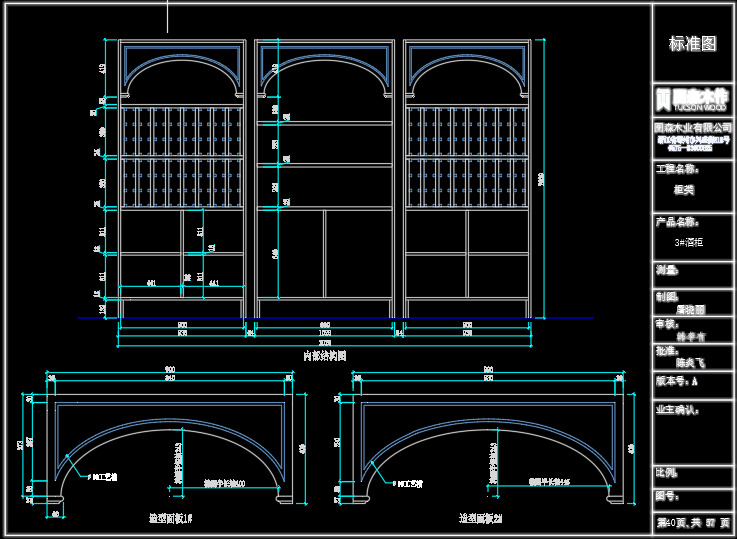Click the ellipse major semi-axis 400 label
Image resolution: width=737 pixels, height=539 pixels.
tap(224, 483)
